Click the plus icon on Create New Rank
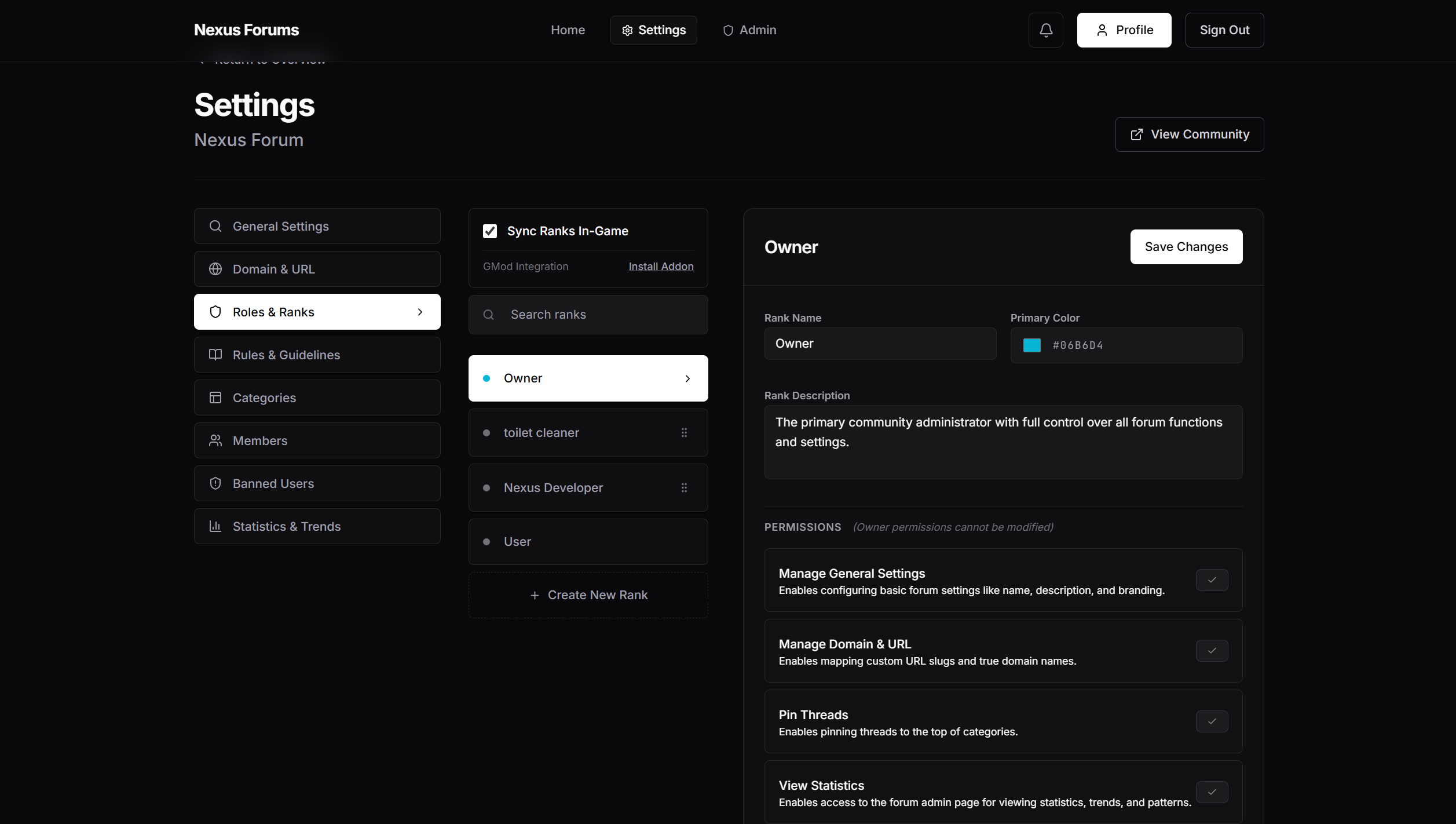1456x824 pixels. click(535, 595)
